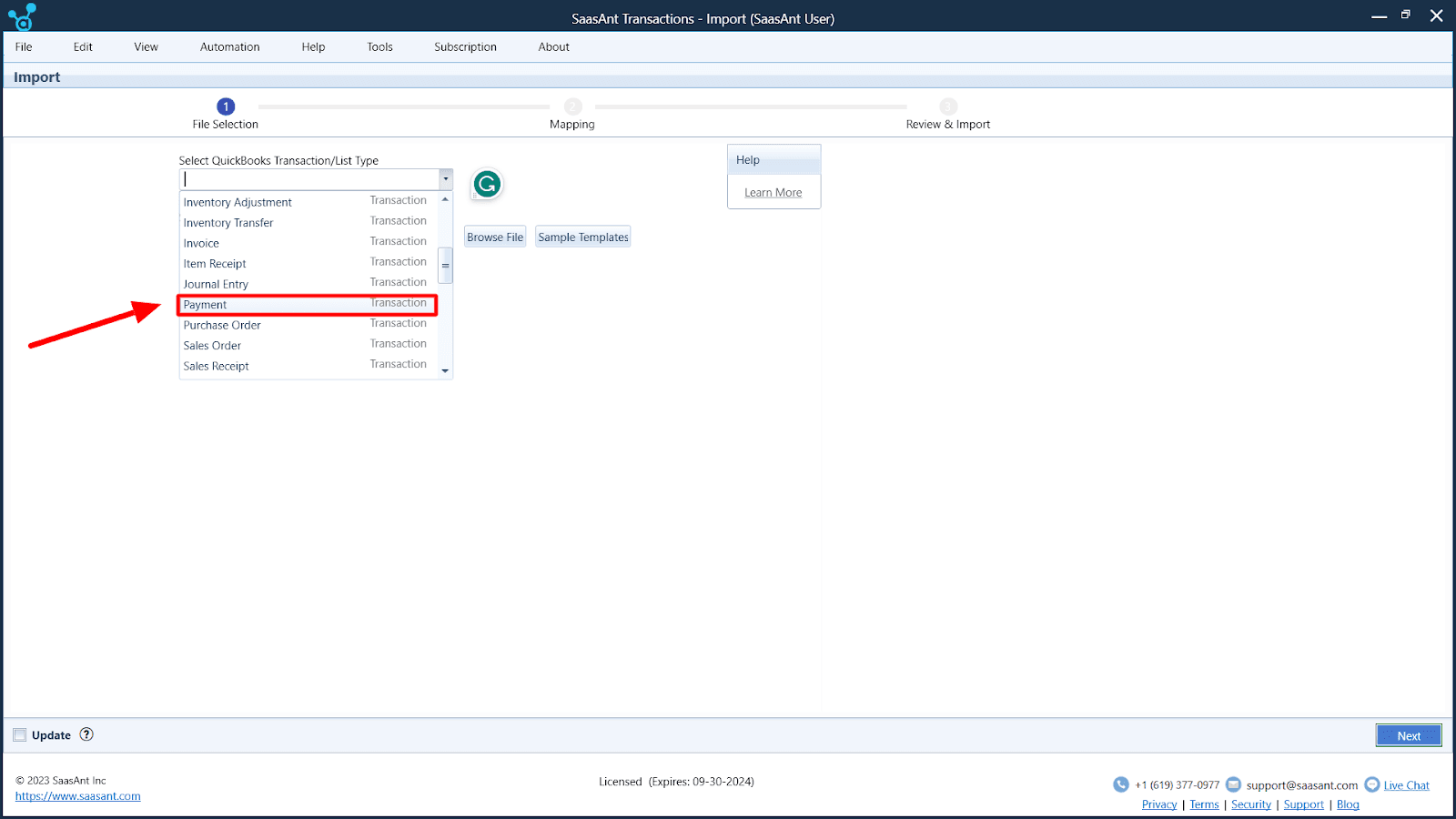
Task: Click the list scrollbar up arrow
Action: (x=445, y=199)
